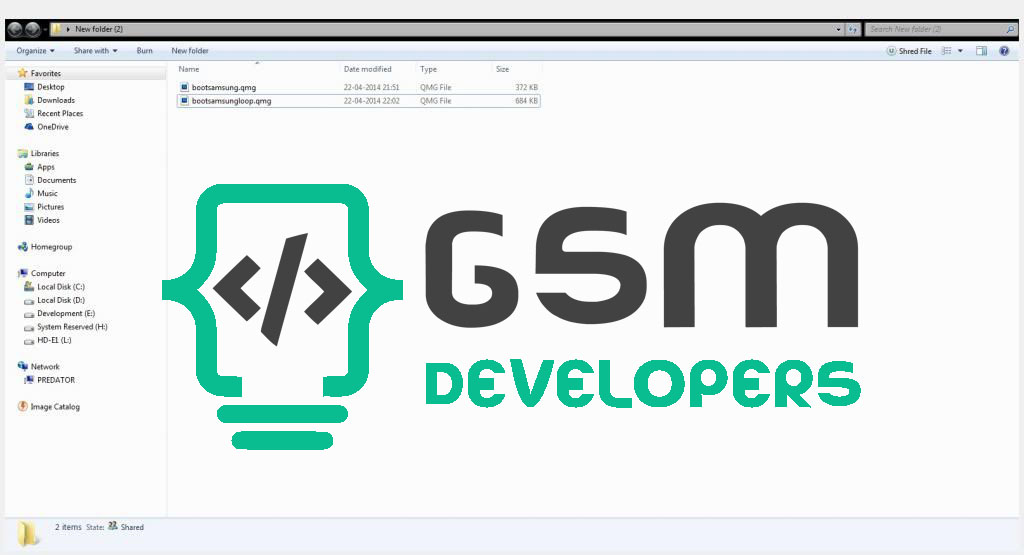Open Local Disk (C:)
This screenshot has height=555, width=1024.
coord(61,287)
